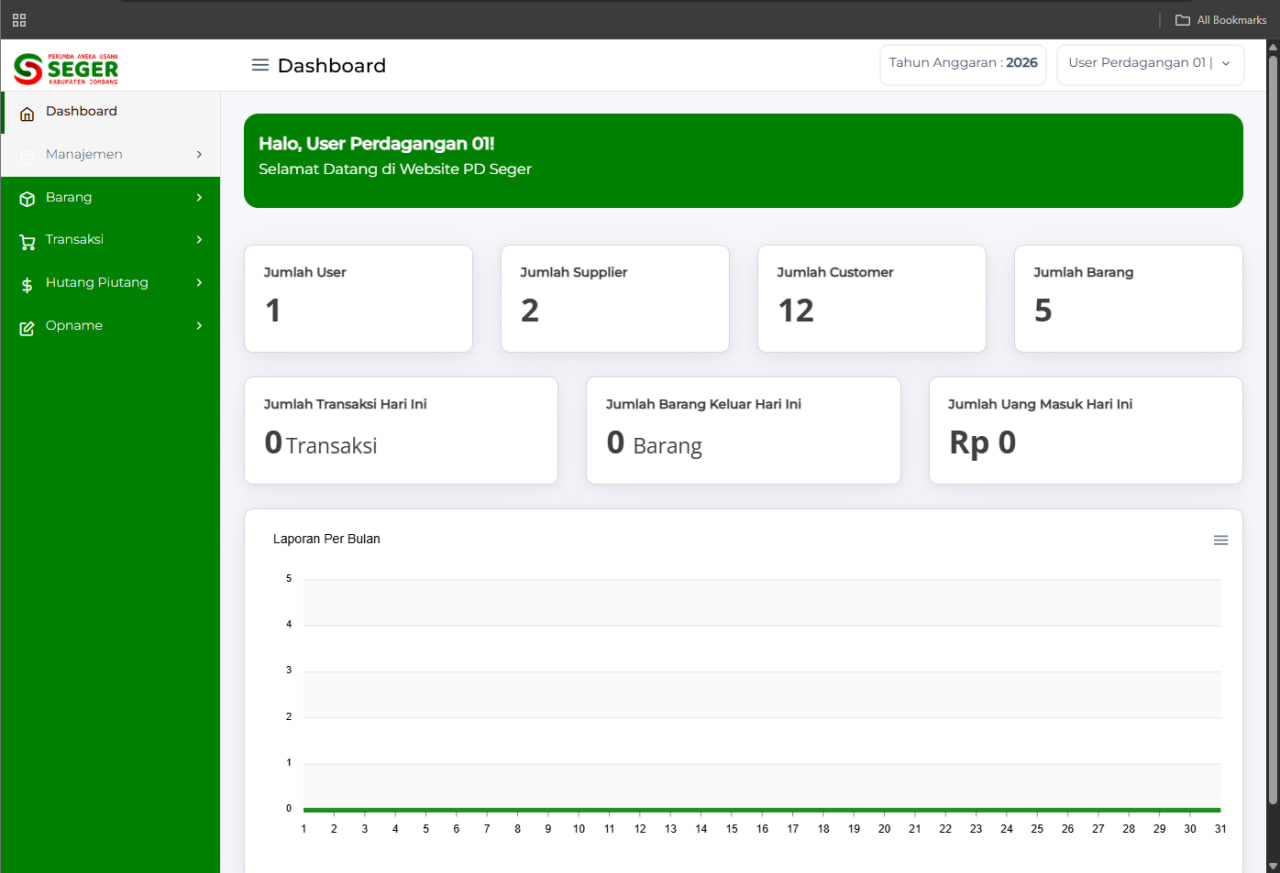Click the Opname edit icon

point(27,327)
